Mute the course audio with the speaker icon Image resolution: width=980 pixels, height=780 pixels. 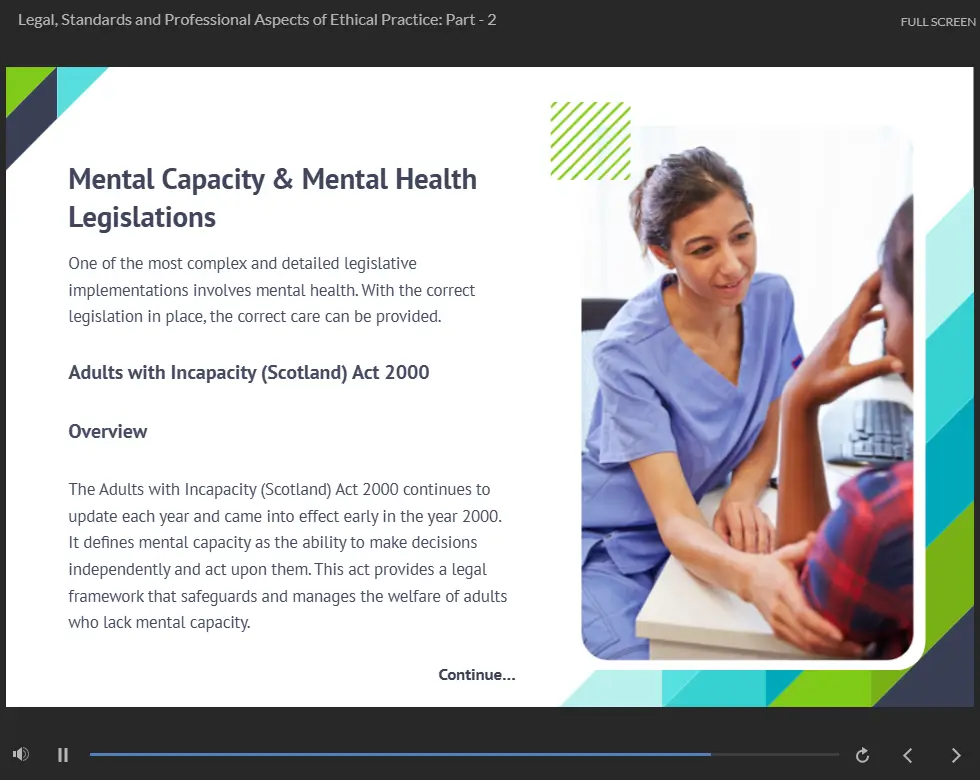click(x=21, y=754)
